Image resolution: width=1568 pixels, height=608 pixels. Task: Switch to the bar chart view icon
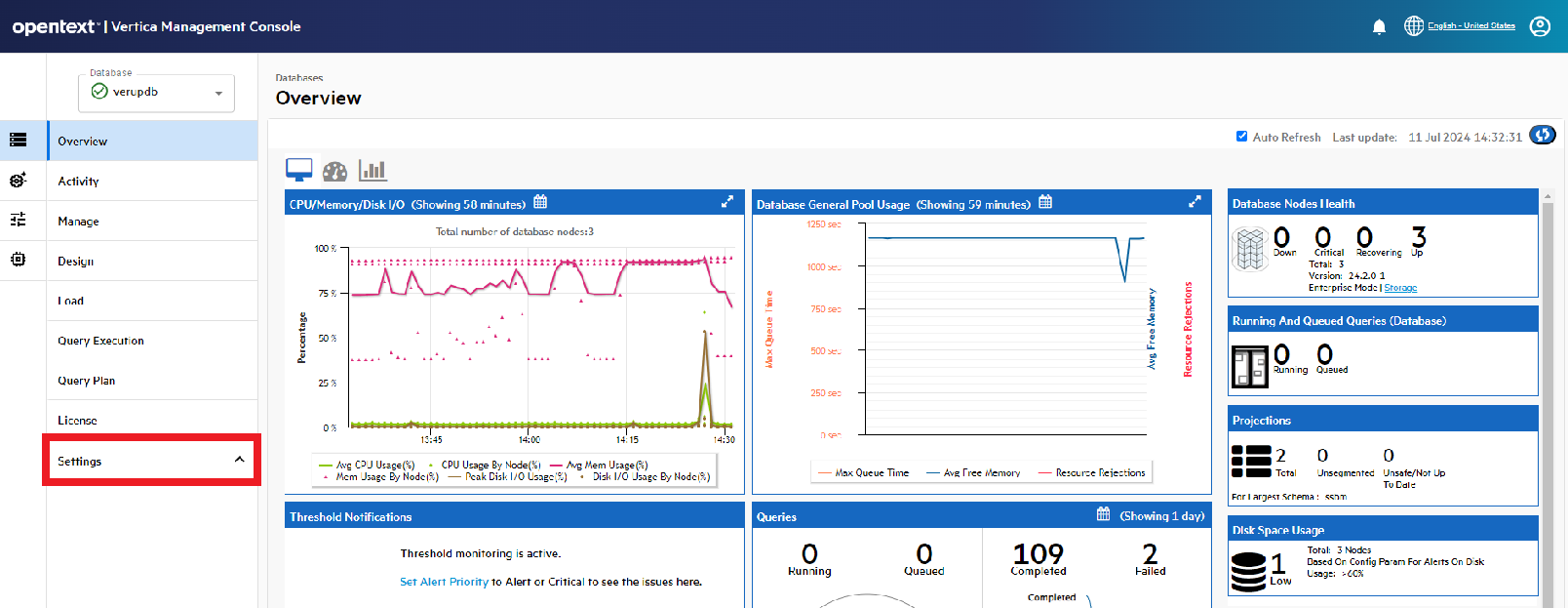click(x=372, y=171)
